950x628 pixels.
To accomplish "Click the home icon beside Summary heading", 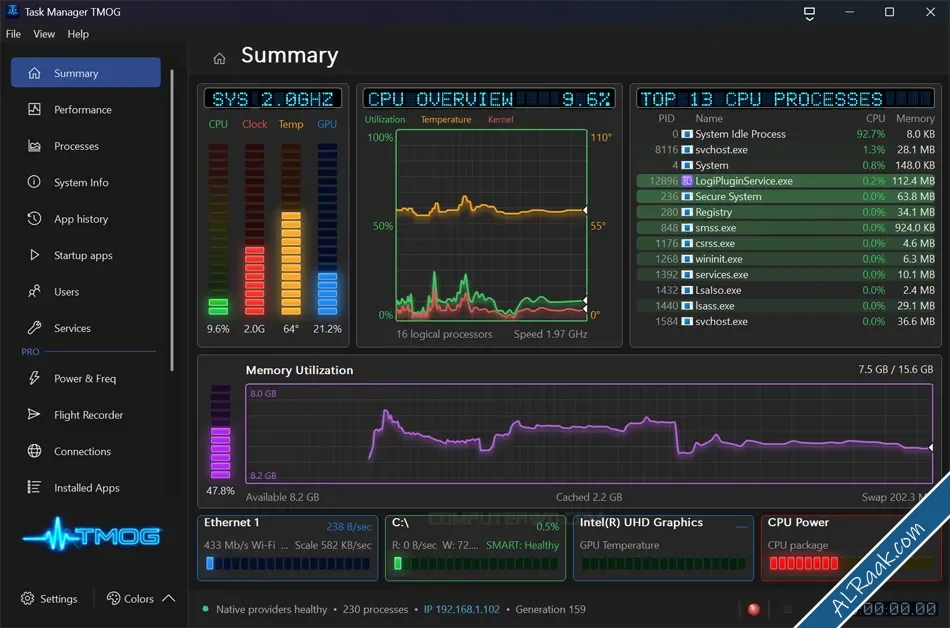I will click(x=219, y=58).
